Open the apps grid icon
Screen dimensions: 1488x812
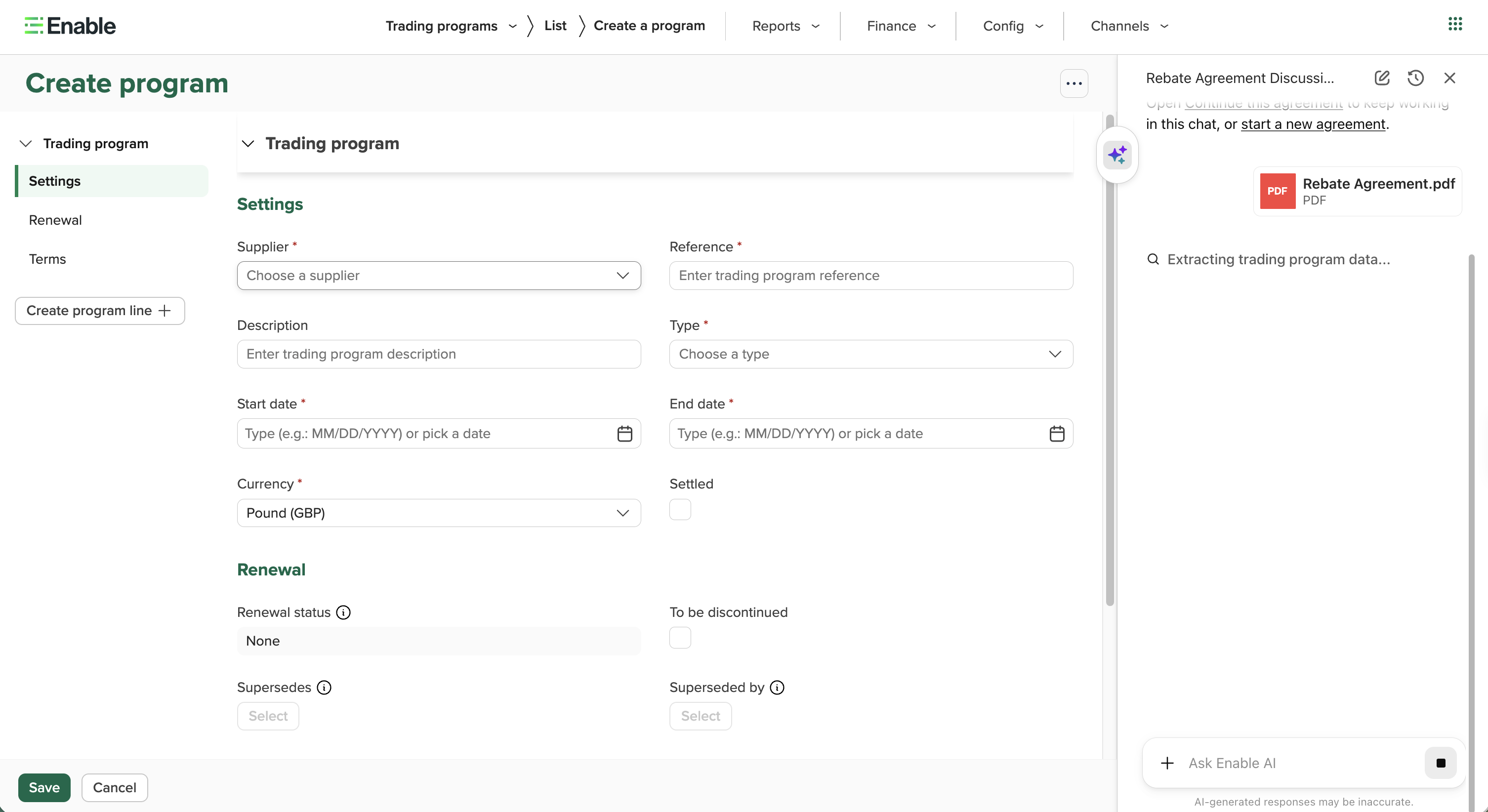pyautogui.click(x=1455, y=24)
